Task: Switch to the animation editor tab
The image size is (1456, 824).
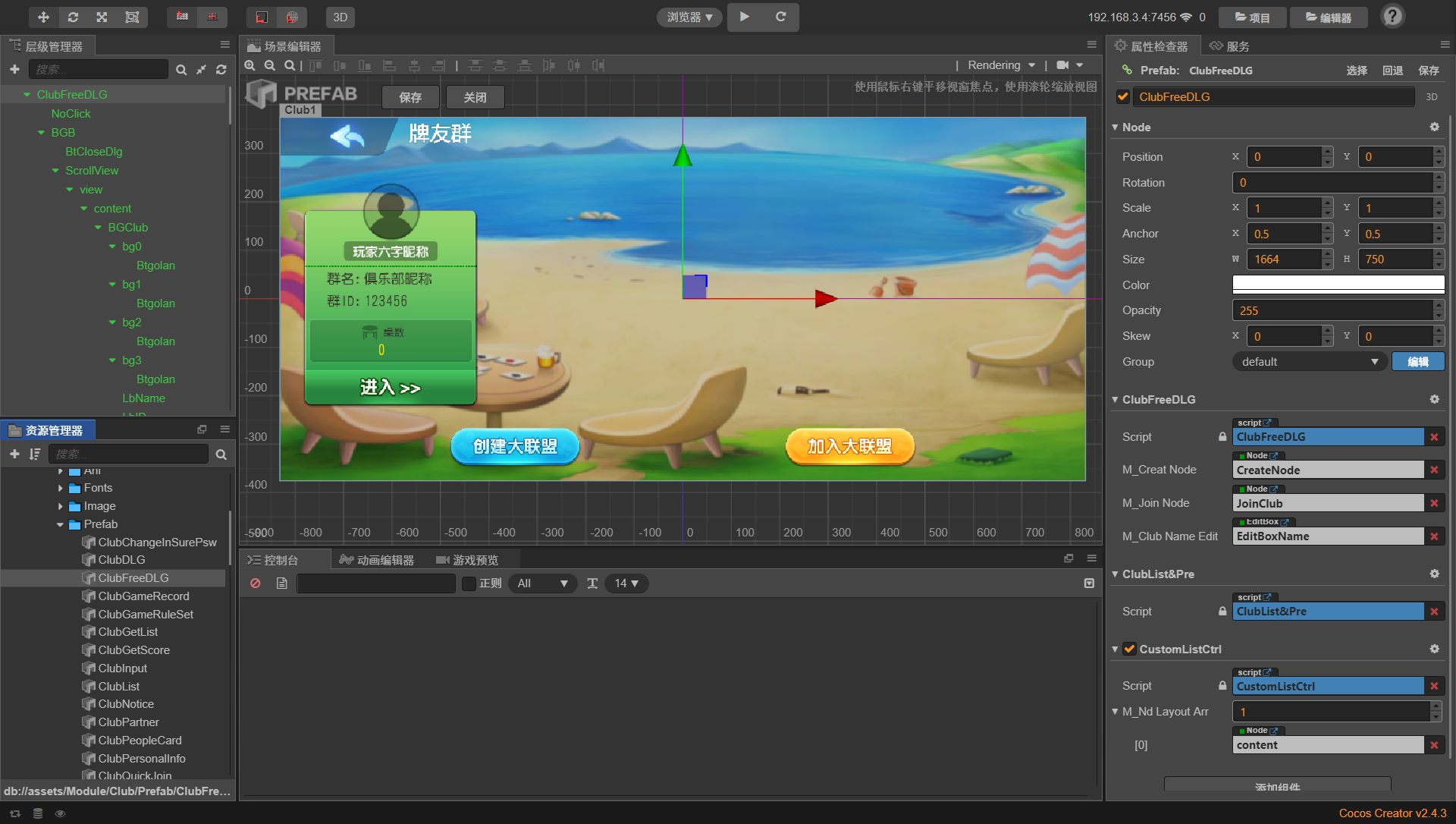Action: pyautogui.click(x=377, y=560)
